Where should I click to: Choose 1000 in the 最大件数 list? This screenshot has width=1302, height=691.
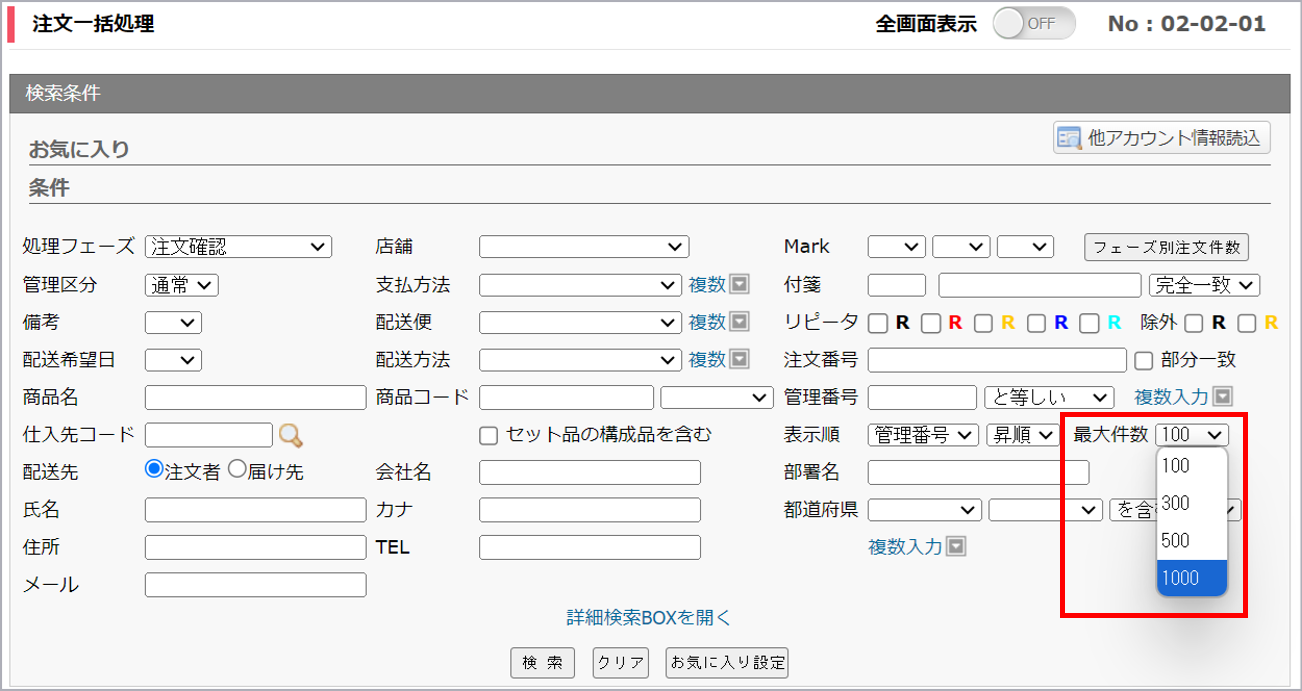pos(1191,578)
